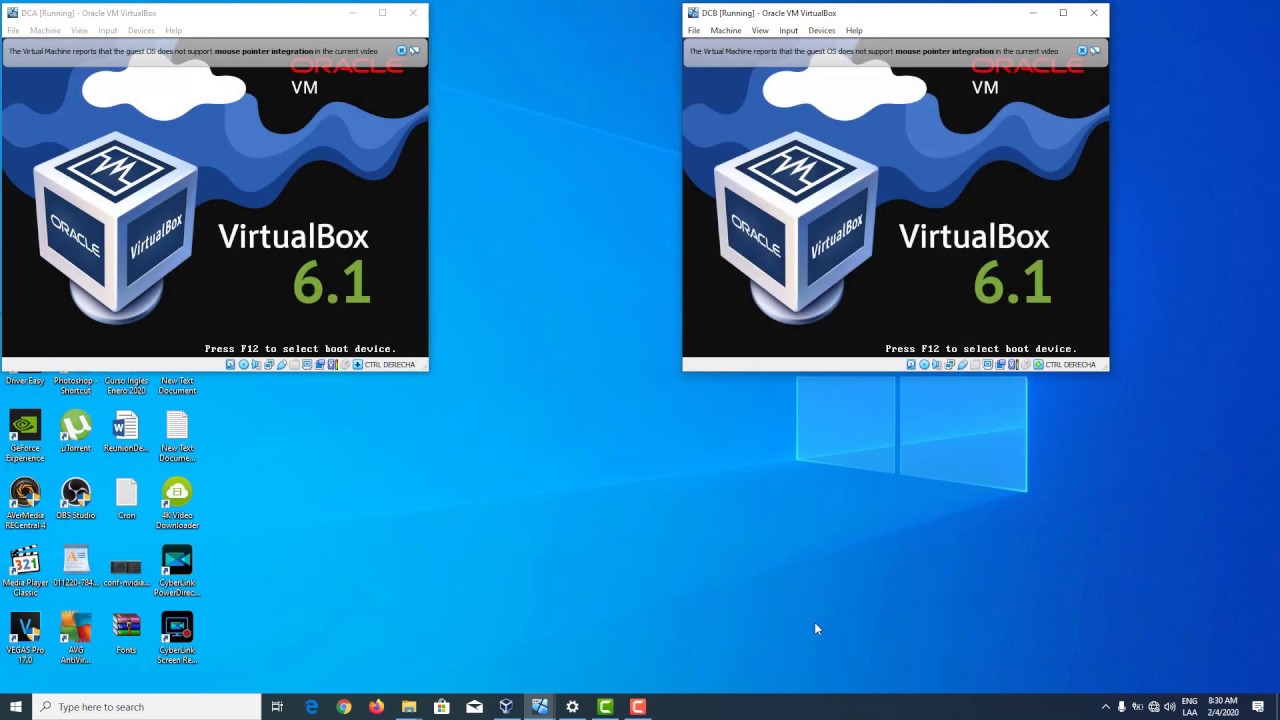Open the Machine menu in DCB window

(726, 30)
